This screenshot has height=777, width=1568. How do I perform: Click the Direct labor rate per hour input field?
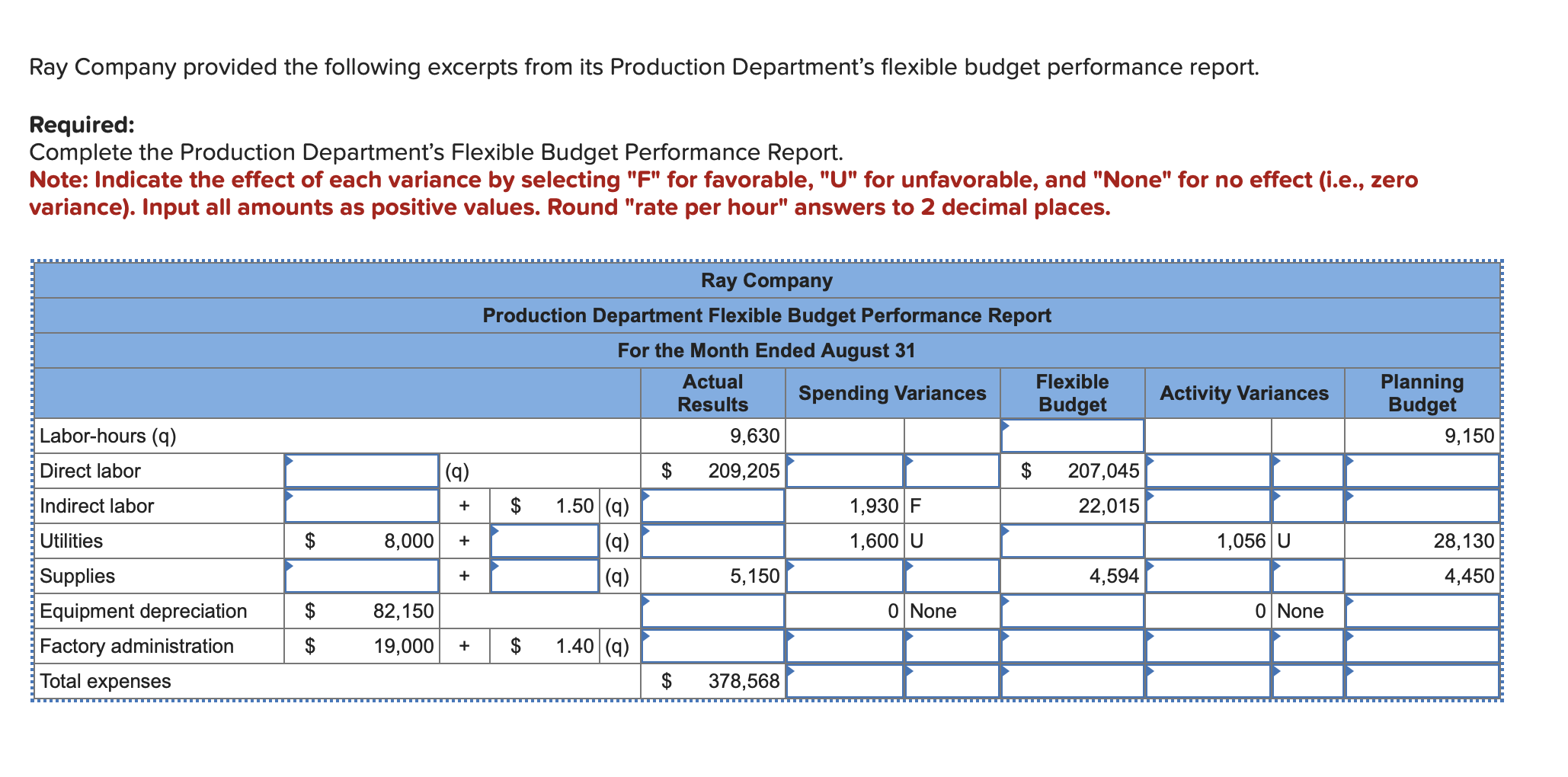[362, 471]
